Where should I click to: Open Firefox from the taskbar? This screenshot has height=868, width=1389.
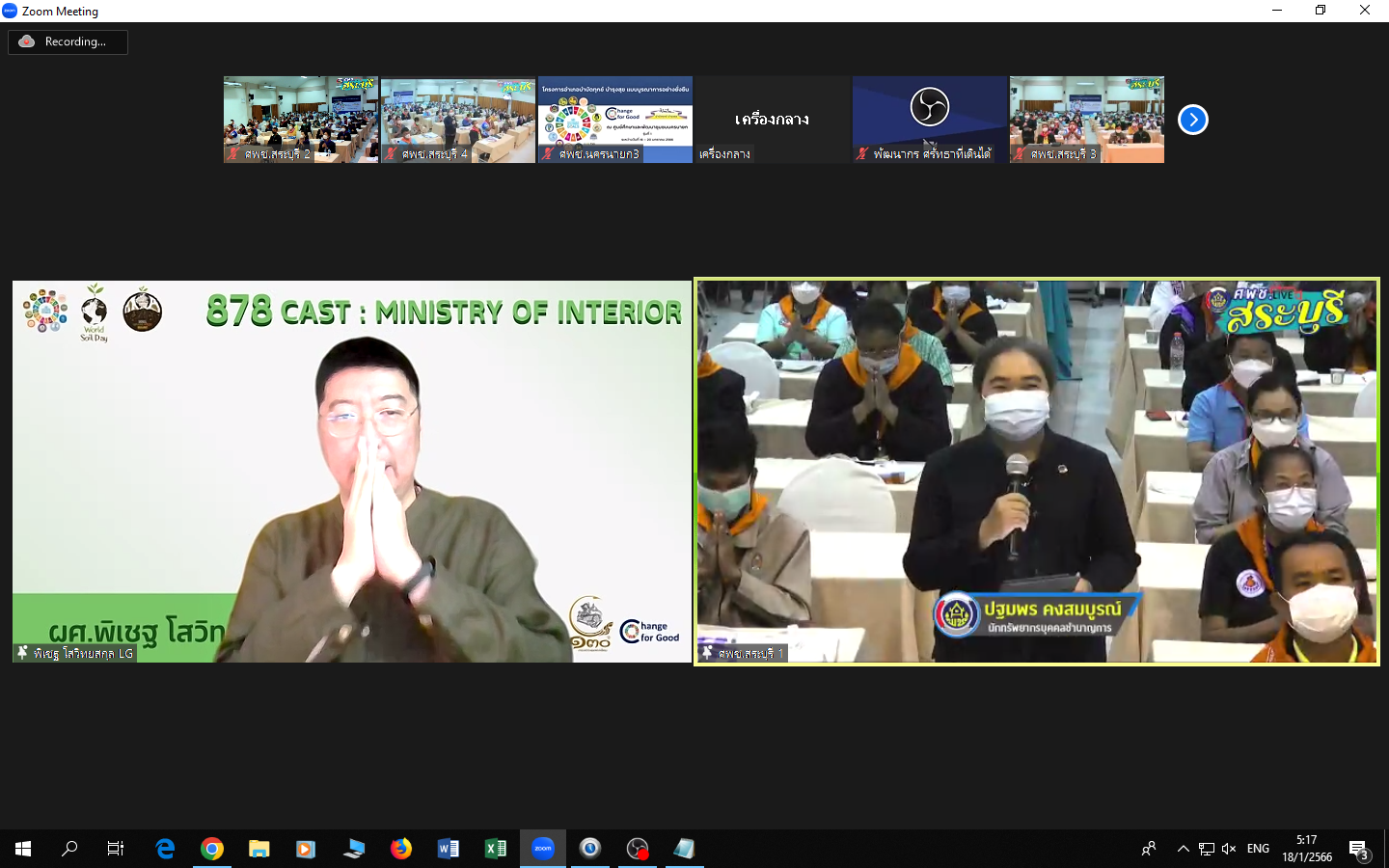pos(401,849)
